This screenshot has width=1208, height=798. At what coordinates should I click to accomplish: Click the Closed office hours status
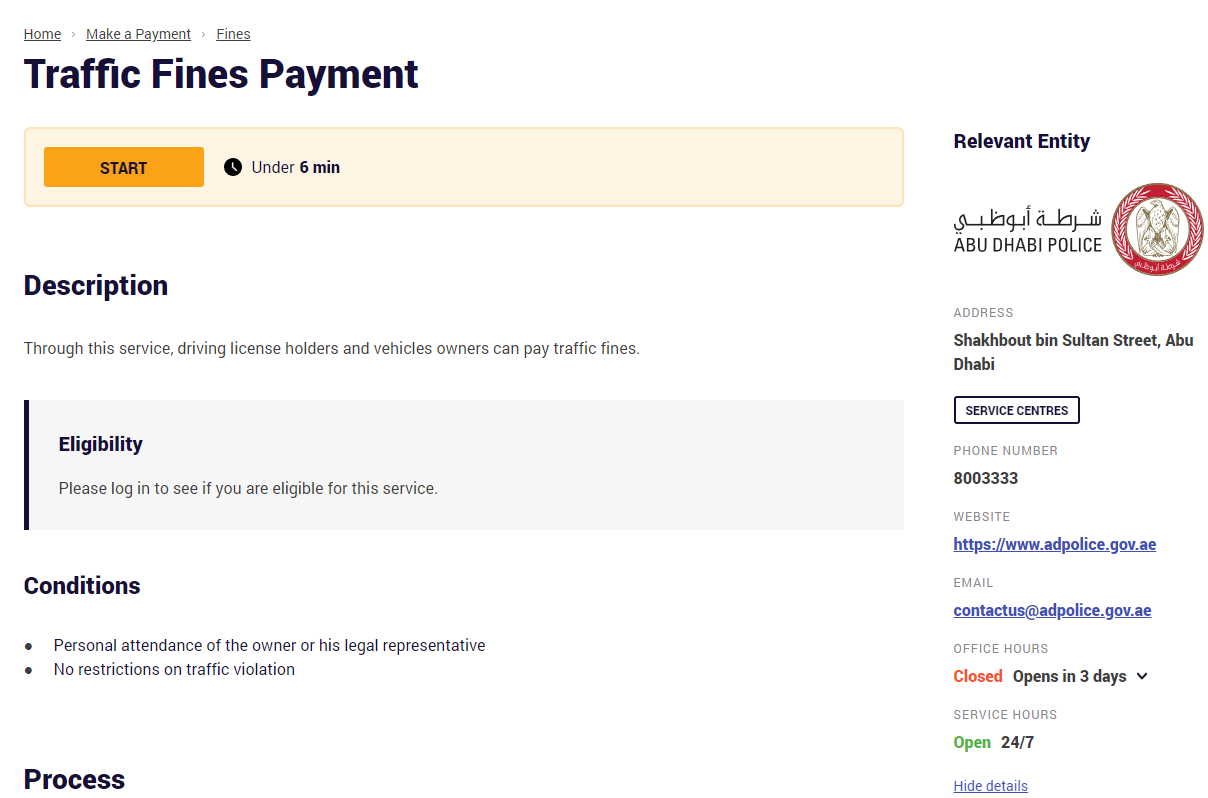(977, 676)
